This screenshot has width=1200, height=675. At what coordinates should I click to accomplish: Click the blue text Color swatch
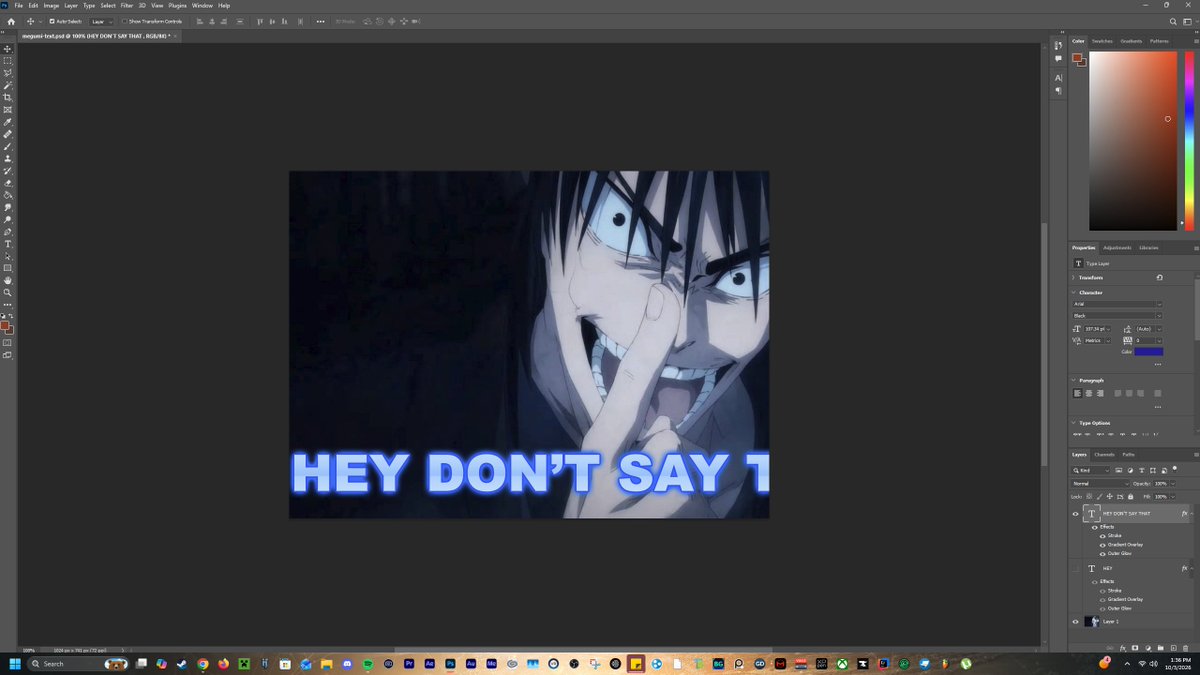pos(1148,352)
